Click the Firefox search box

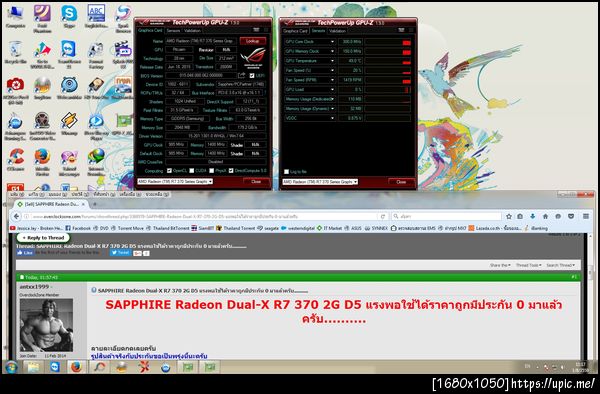pos(447,217)
